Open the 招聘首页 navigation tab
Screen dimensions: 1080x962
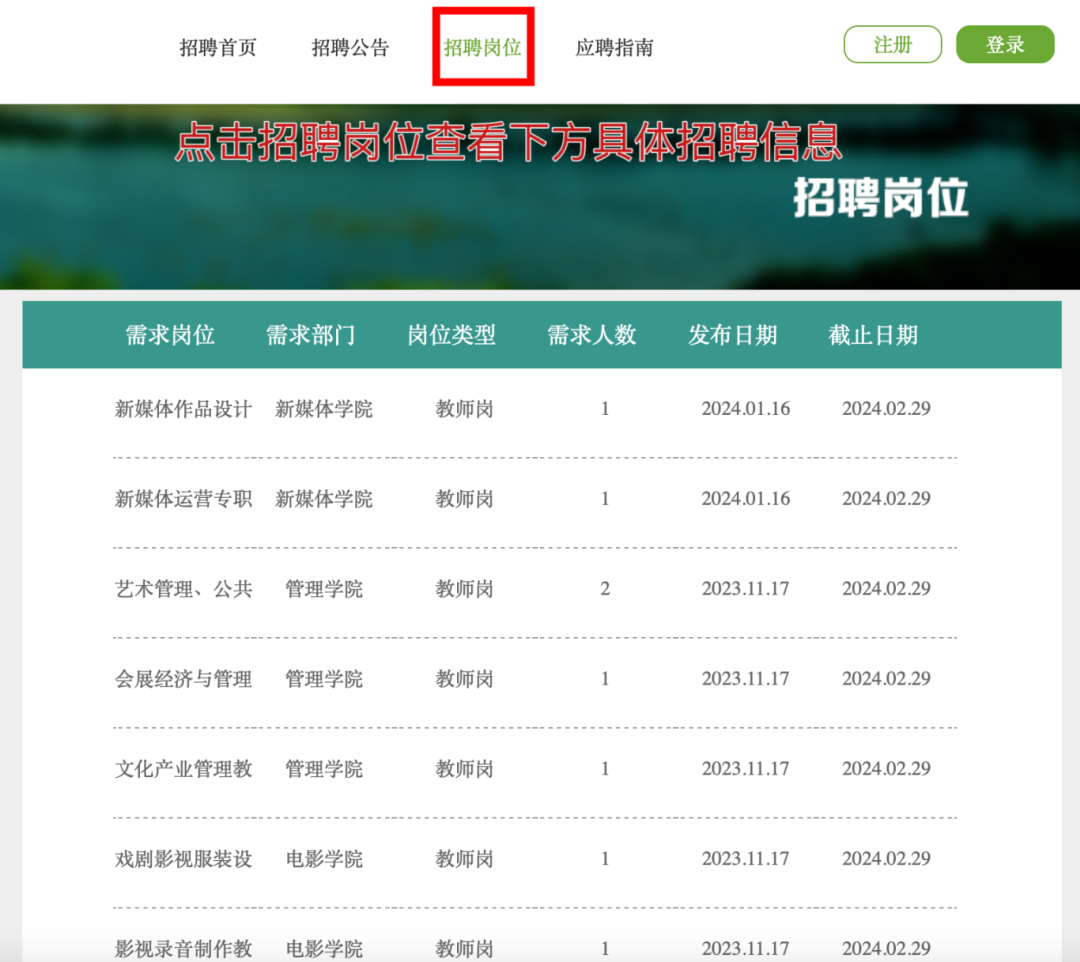(218, 47)
